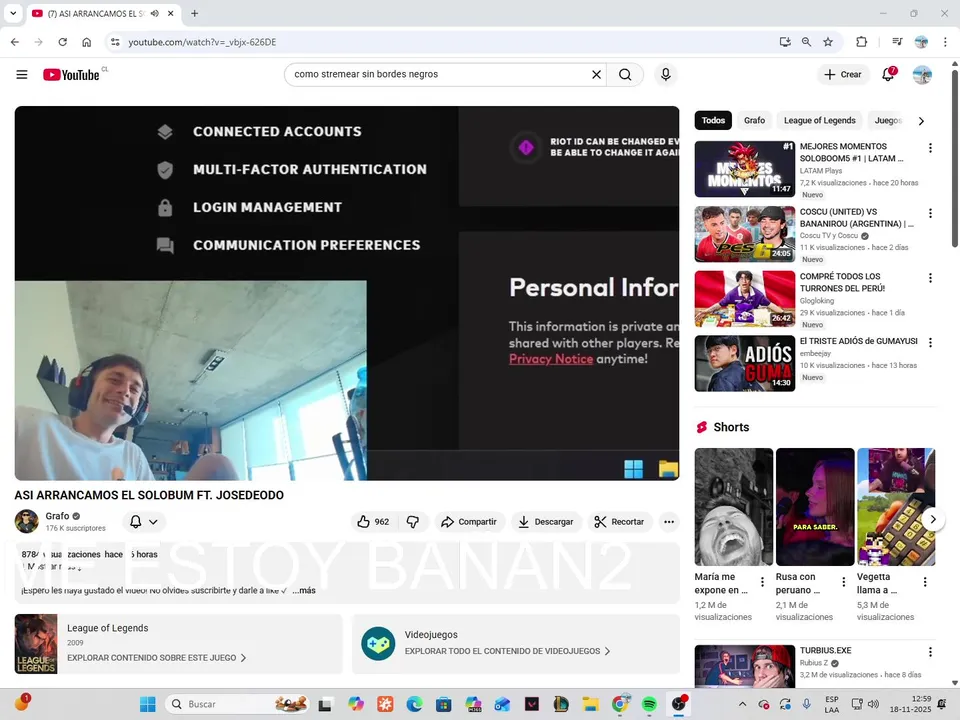960x720 pixels.
Task: Select the Grafo filter chip
Action: coord(754,120)
